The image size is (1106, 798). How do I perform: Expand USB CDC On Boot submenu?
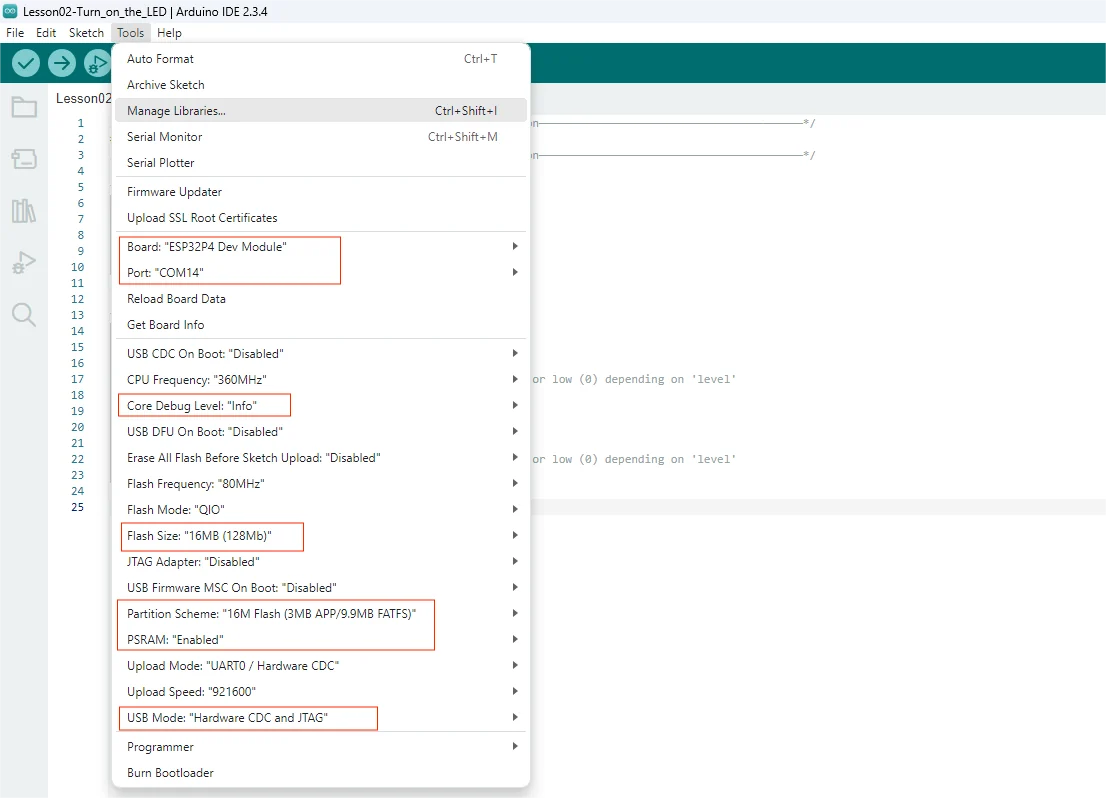pyautogui.click(x=321, y=353)
